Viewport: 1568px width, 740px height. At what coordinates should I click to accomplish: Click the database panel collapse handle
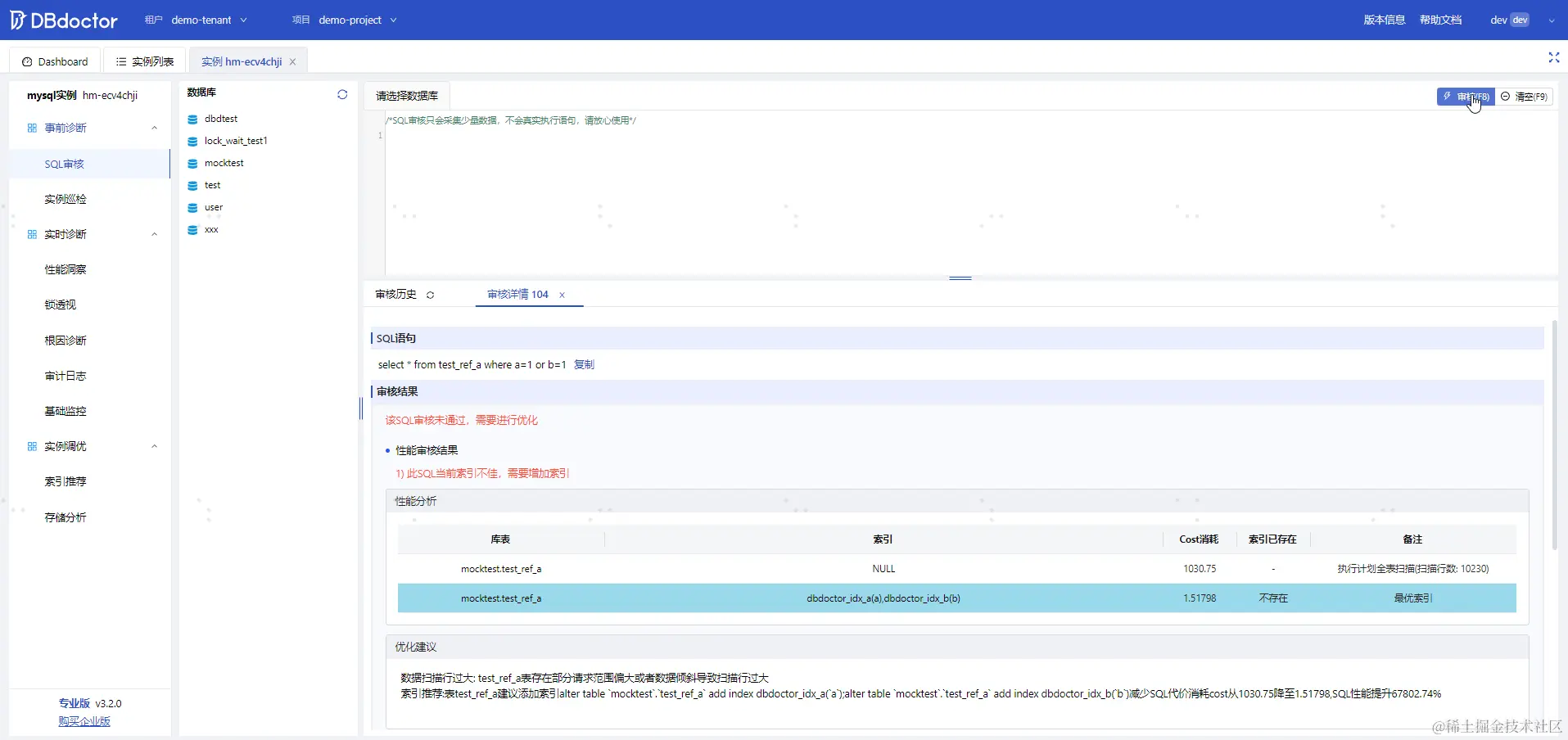pos(361,408)
